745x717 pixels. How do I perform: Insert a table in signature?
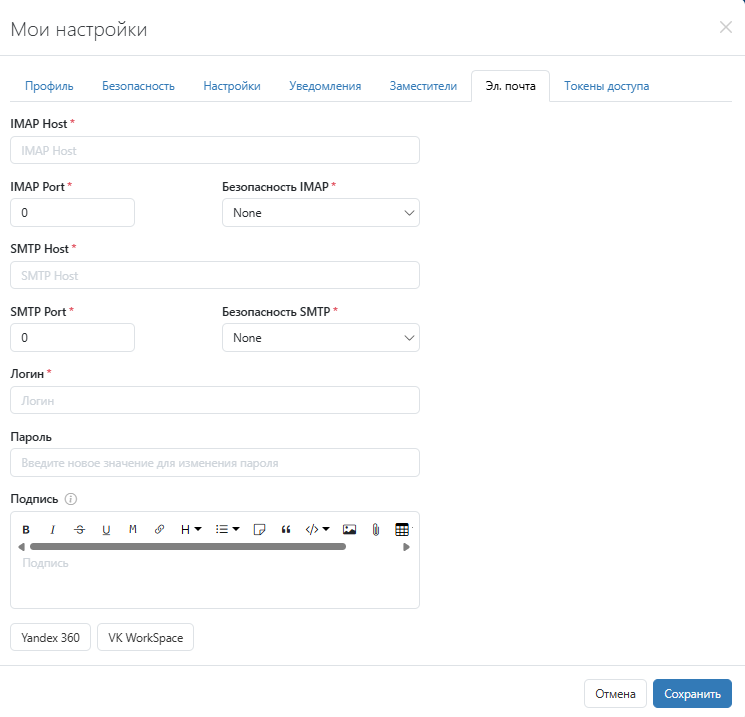pyautogui.click(x=402, y=529)
